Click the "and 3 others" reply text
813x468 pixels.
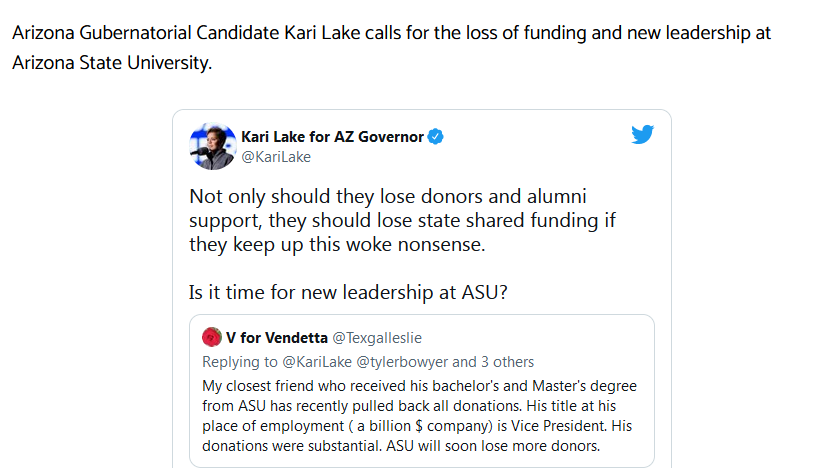[x=493, y=362]
